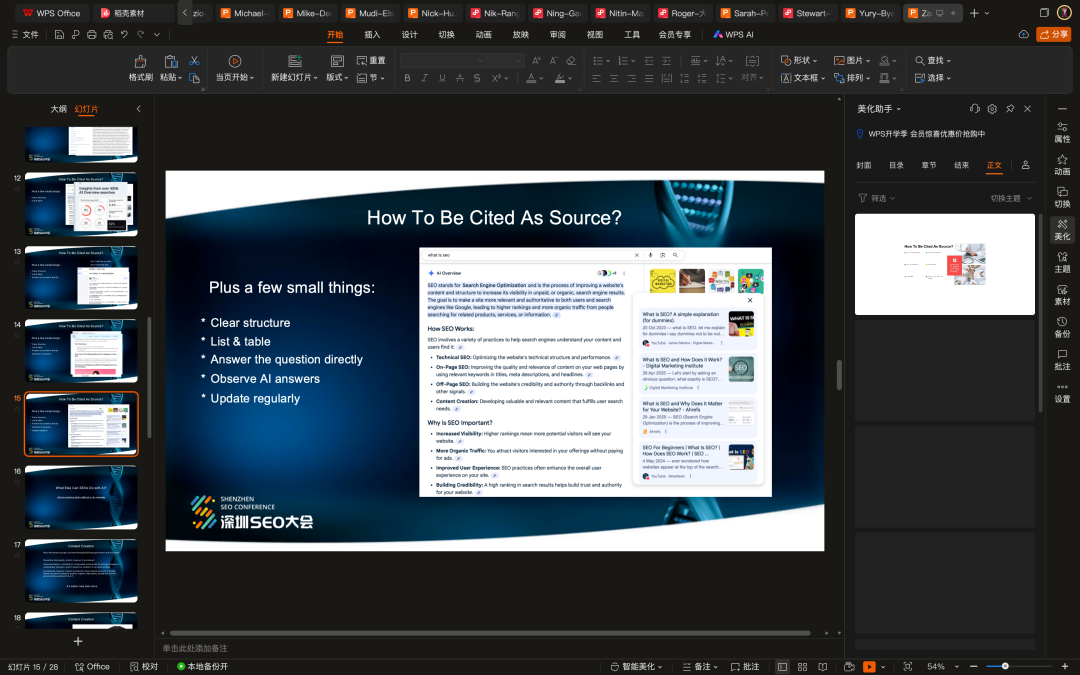Open the 文件 File menu
The width and height of the screenshot is (1080, 675).
pyautogui.click(x=25, y=34)
